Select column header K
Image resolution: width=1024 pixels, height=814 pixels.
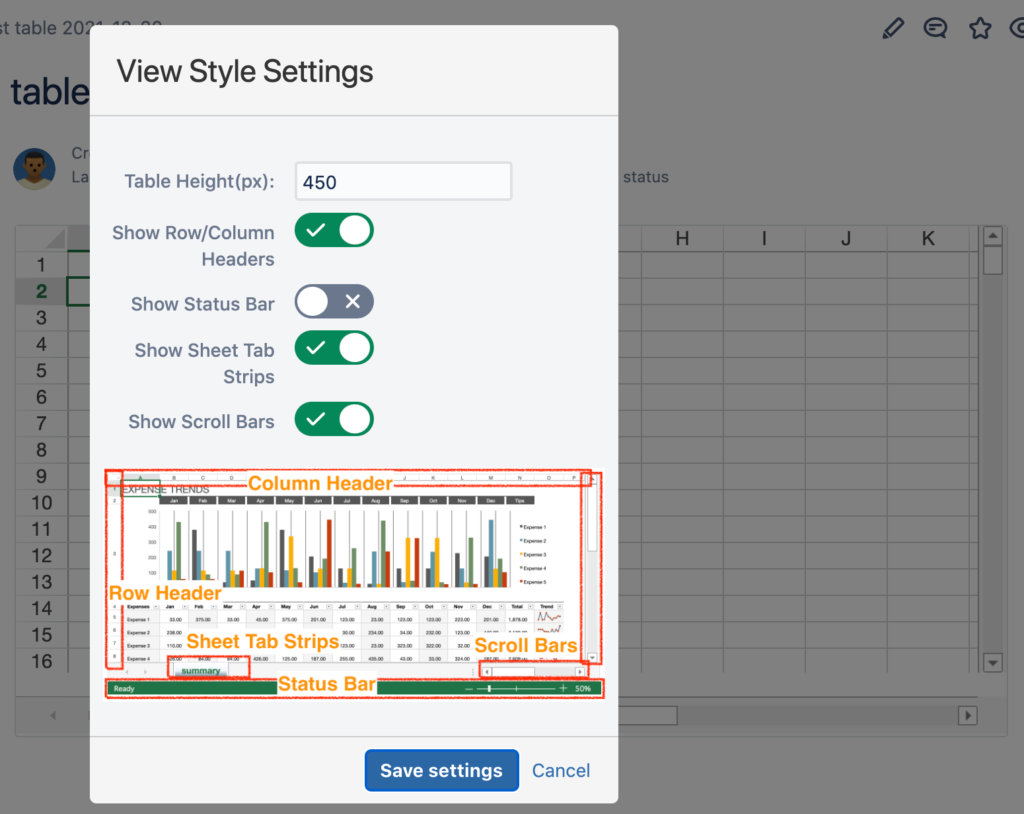pos(927,238)
